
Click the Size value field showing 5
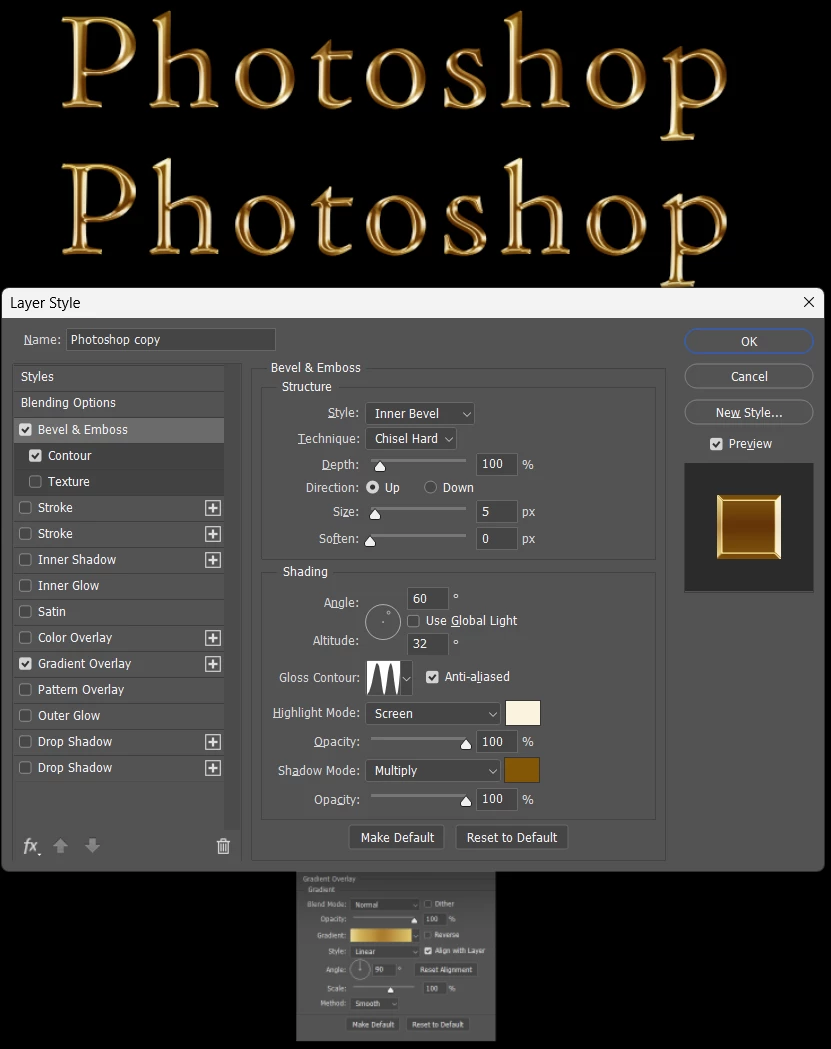click(496, 512)
